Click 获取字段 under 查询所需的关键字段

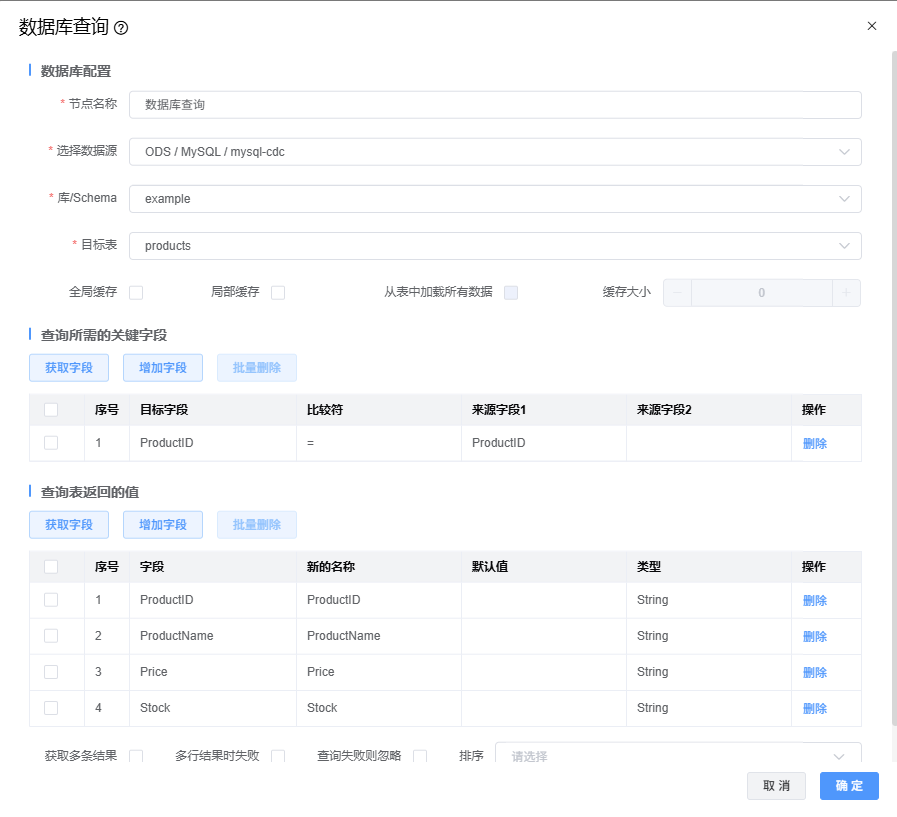click(69, 368)
